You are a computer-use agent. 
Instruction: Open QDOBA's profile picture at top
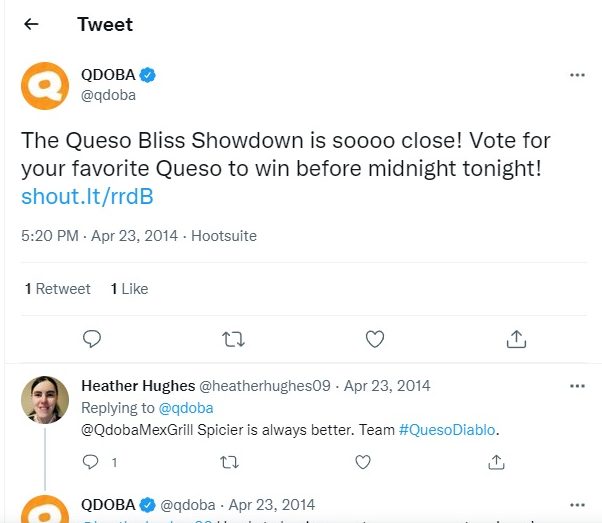[45, 85]
